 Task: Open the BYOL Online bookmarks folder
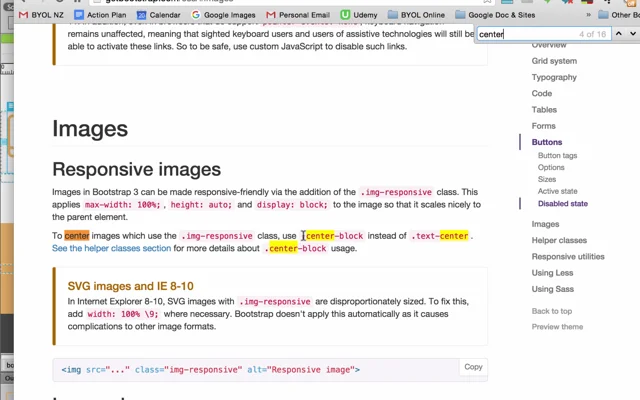tap(416, 15)
